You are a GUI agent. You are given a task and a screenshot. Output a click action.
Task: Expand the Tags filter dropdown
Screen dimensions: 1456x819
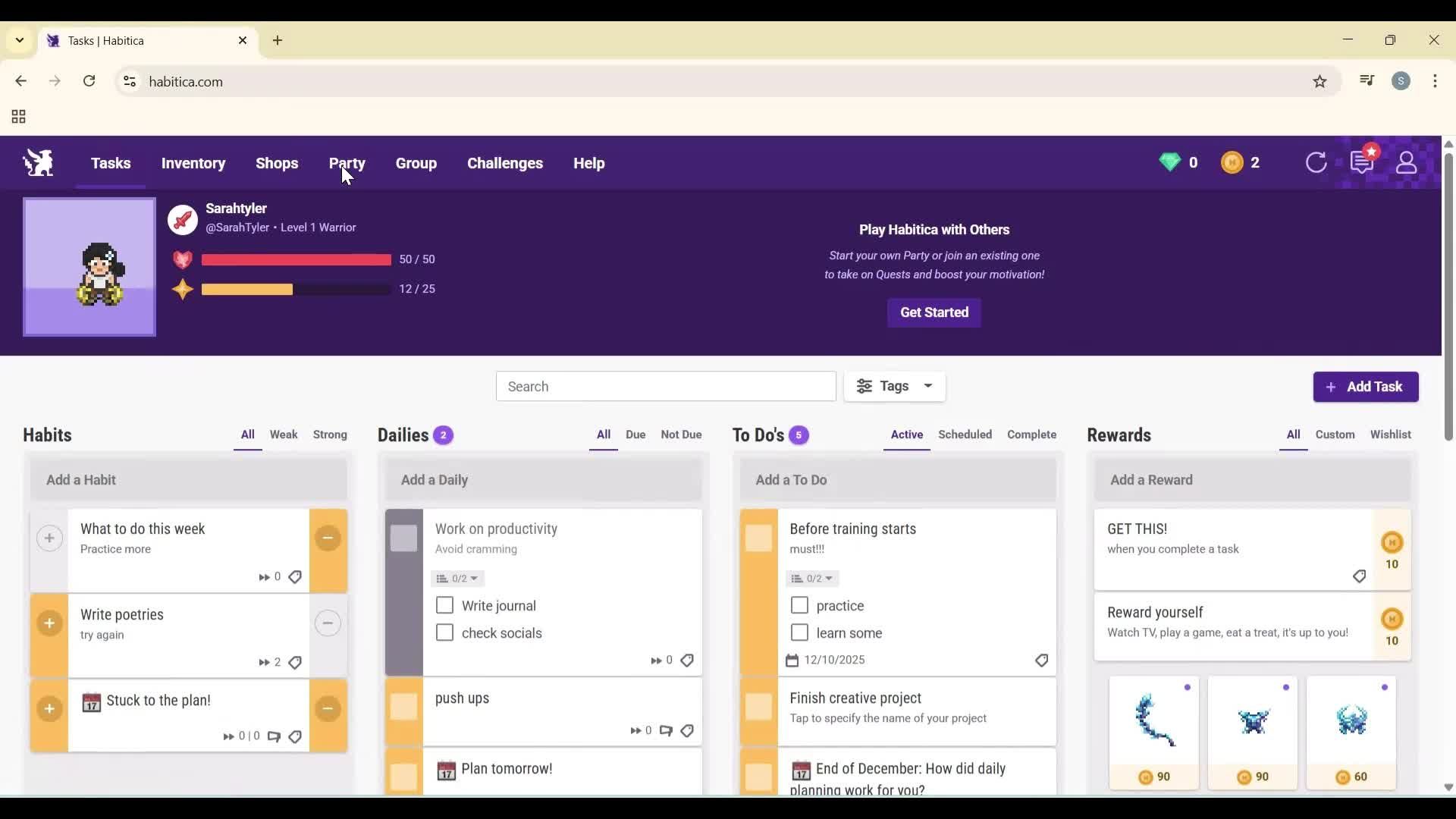point(895,387)
